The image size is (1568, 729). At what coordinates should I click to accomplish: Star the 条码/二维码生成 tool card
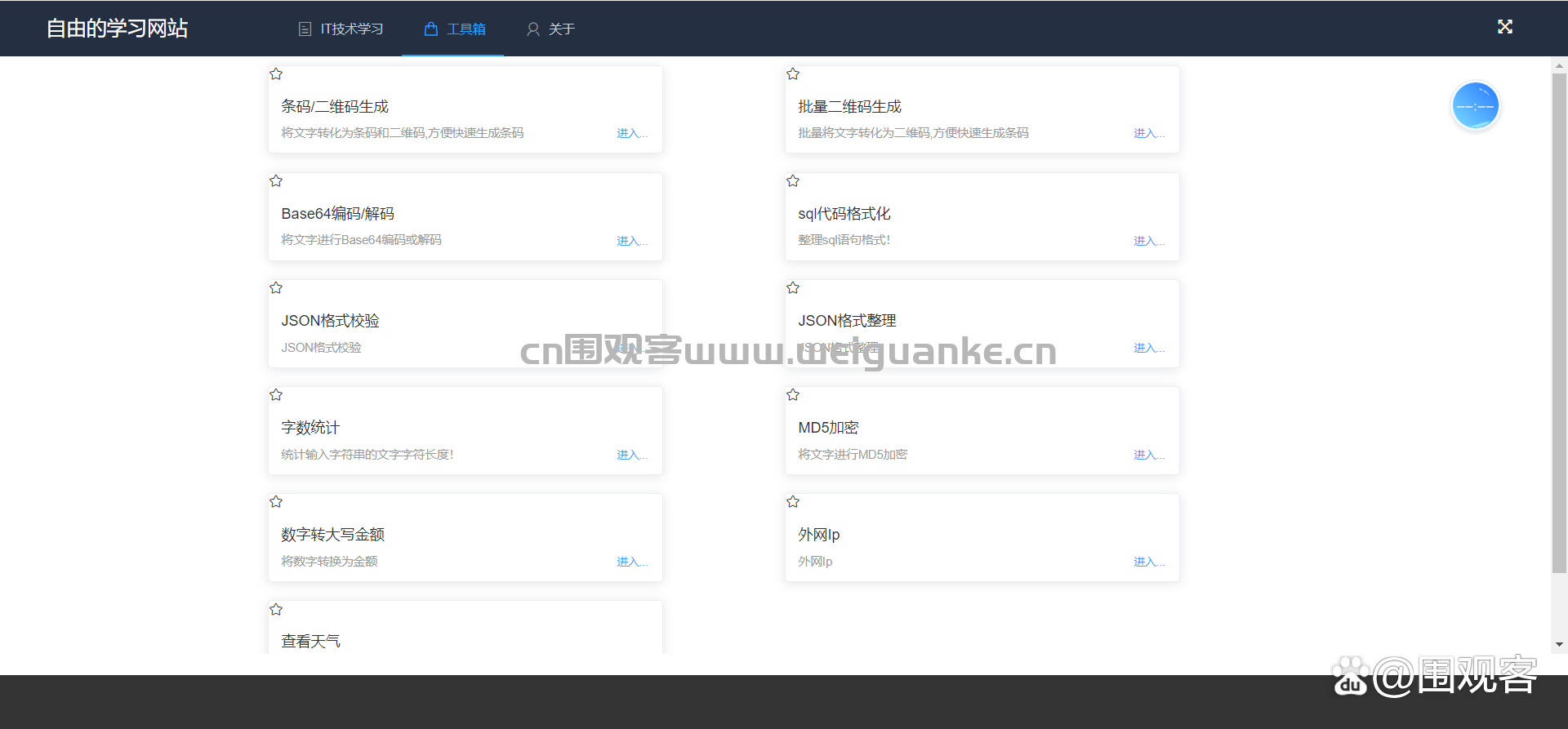pos(276,74)
